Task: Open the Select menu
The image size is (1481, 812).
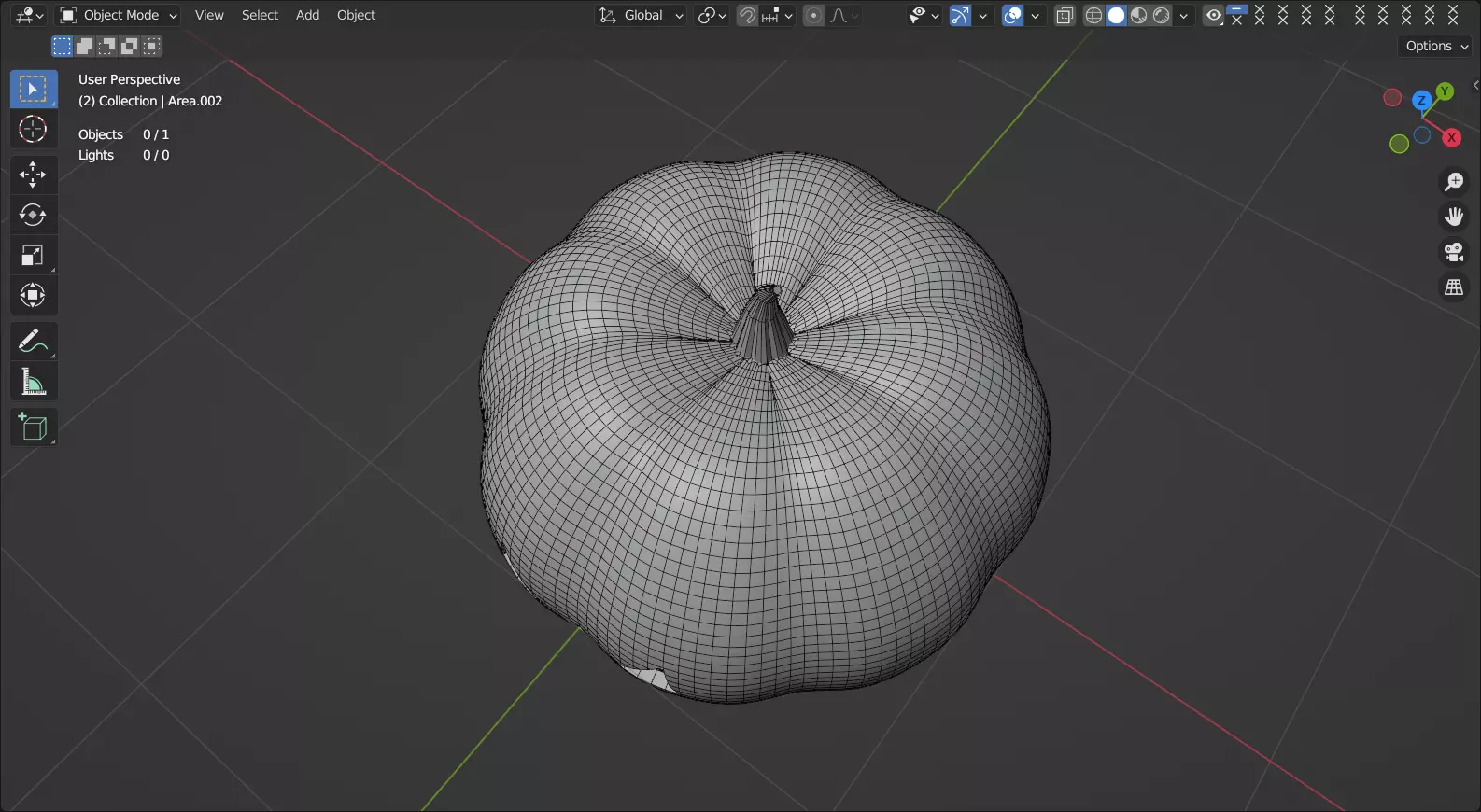Action: tap(260, 15)
